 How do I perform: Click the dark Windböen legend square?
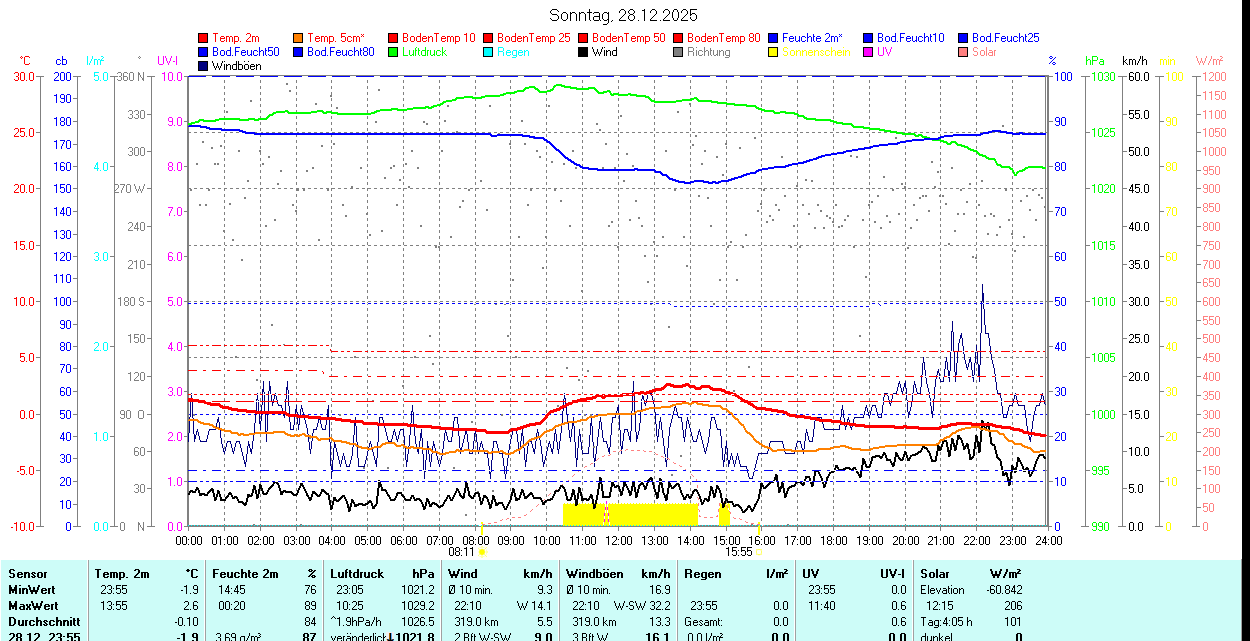click(x=204, y=66)
